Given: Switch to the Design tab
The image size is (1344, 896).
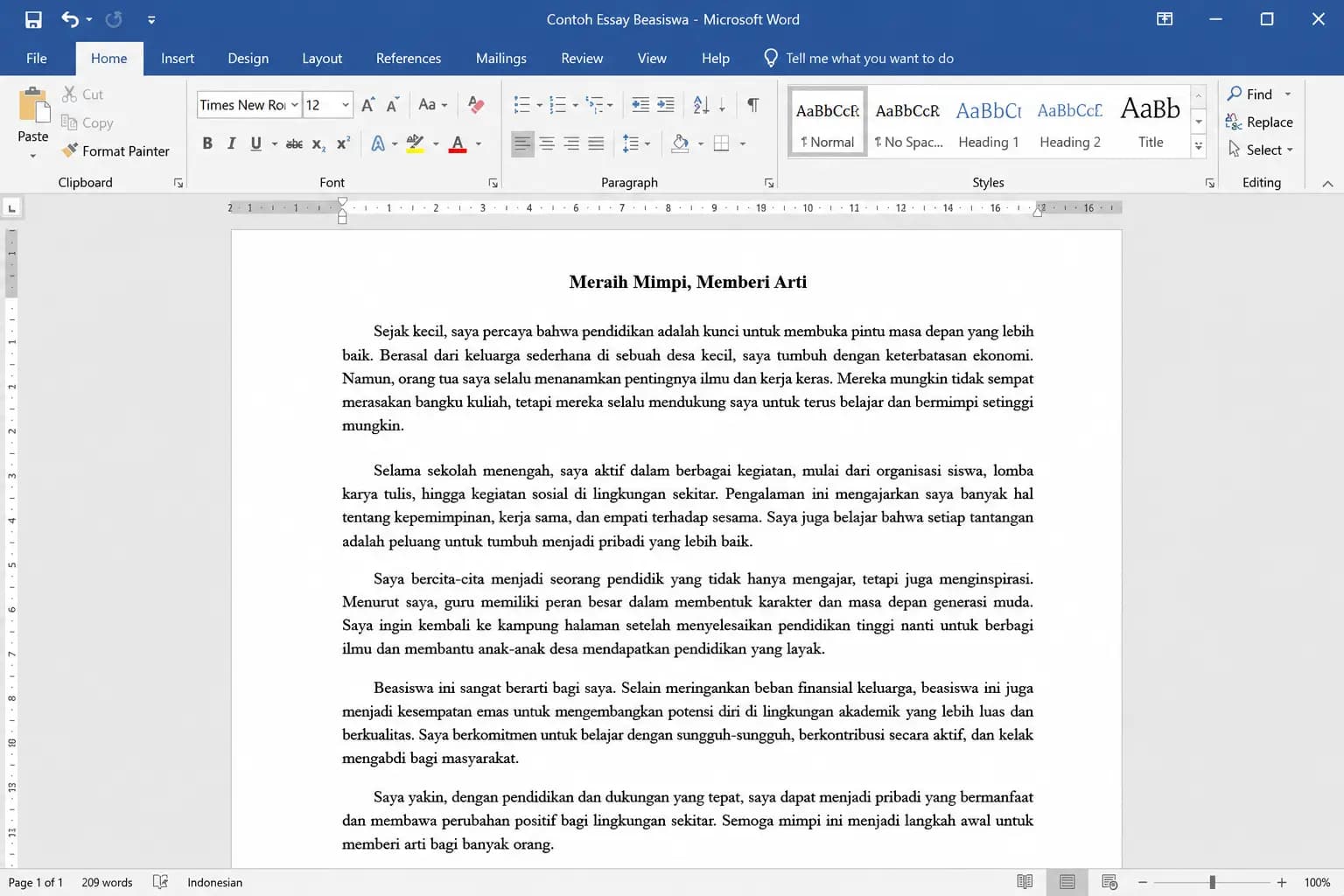Looking at the screenshot, I should [x=248, y=58].
